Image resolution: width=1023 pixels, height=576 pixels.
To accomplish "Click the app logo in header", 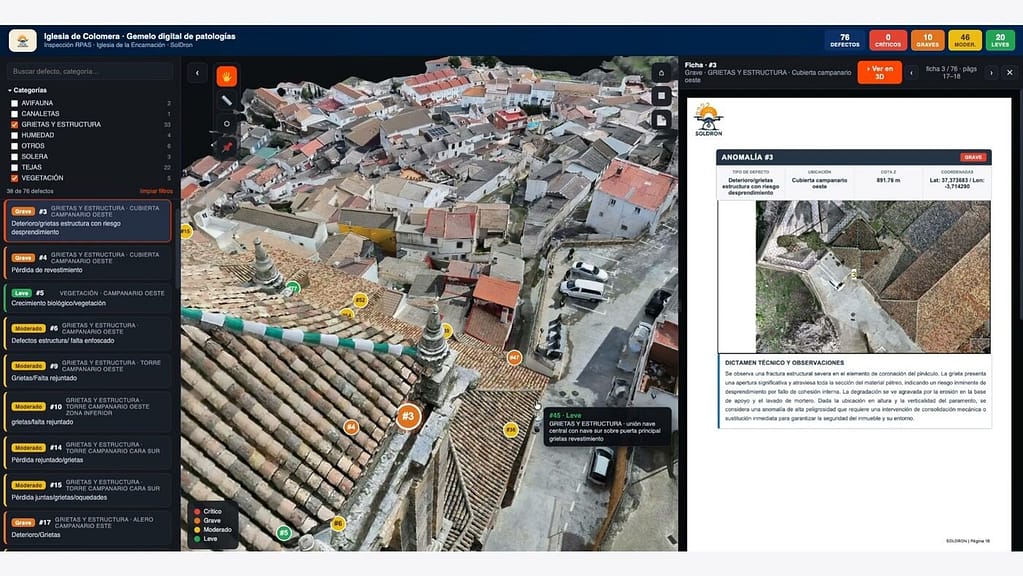I will point(23,40).
